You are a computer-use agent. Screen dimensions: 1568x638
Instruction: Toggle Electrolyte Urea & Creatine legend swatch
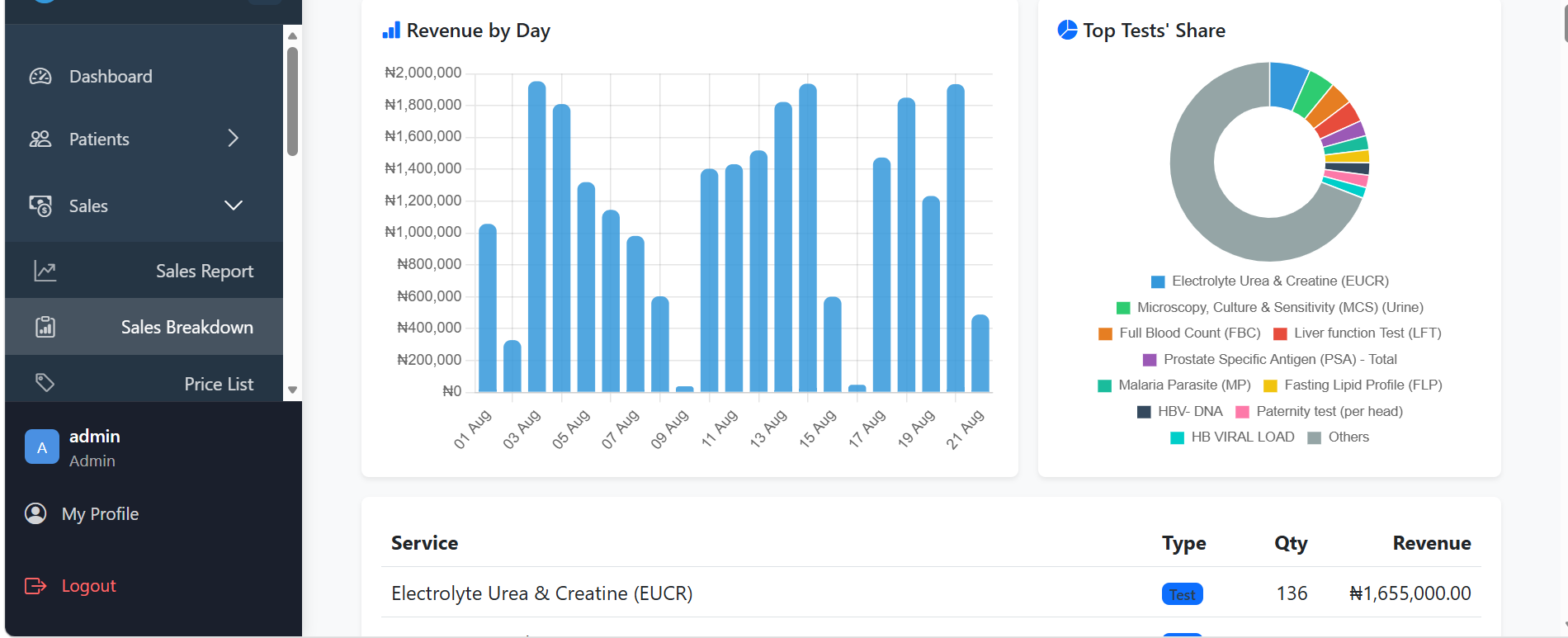(1158, 281)
